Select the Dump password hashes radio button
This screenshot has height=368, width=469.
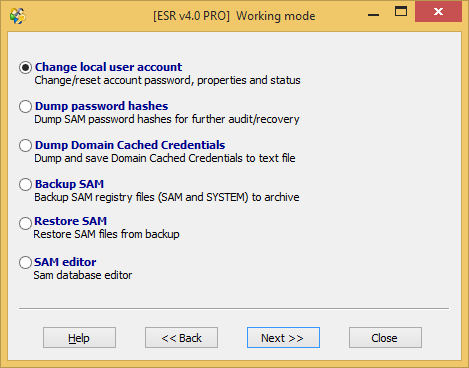(x=25, y=106)
